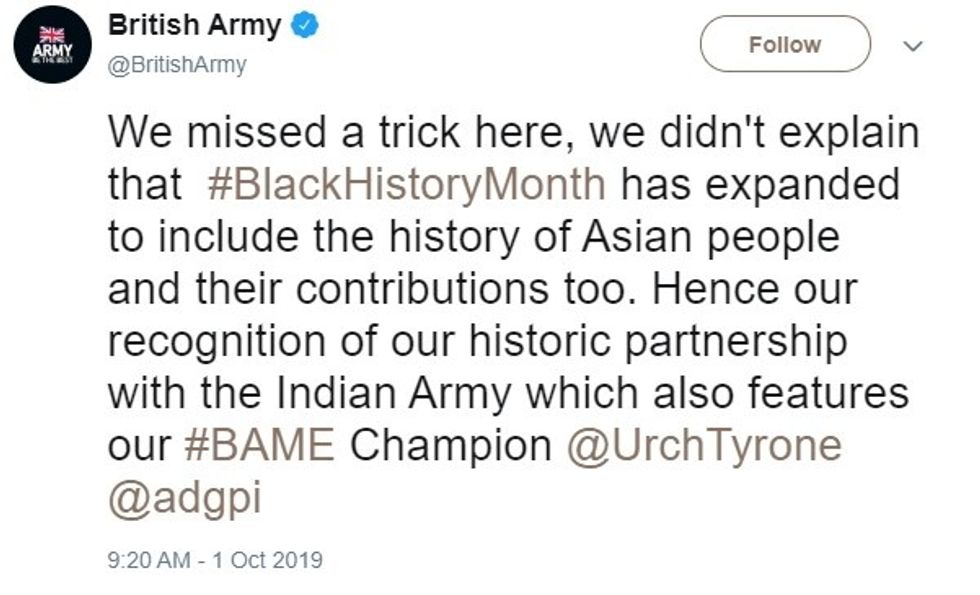Open the #BAME hashtag link
The width and height of the screenshot is (980, 595).
click(259, 445)
